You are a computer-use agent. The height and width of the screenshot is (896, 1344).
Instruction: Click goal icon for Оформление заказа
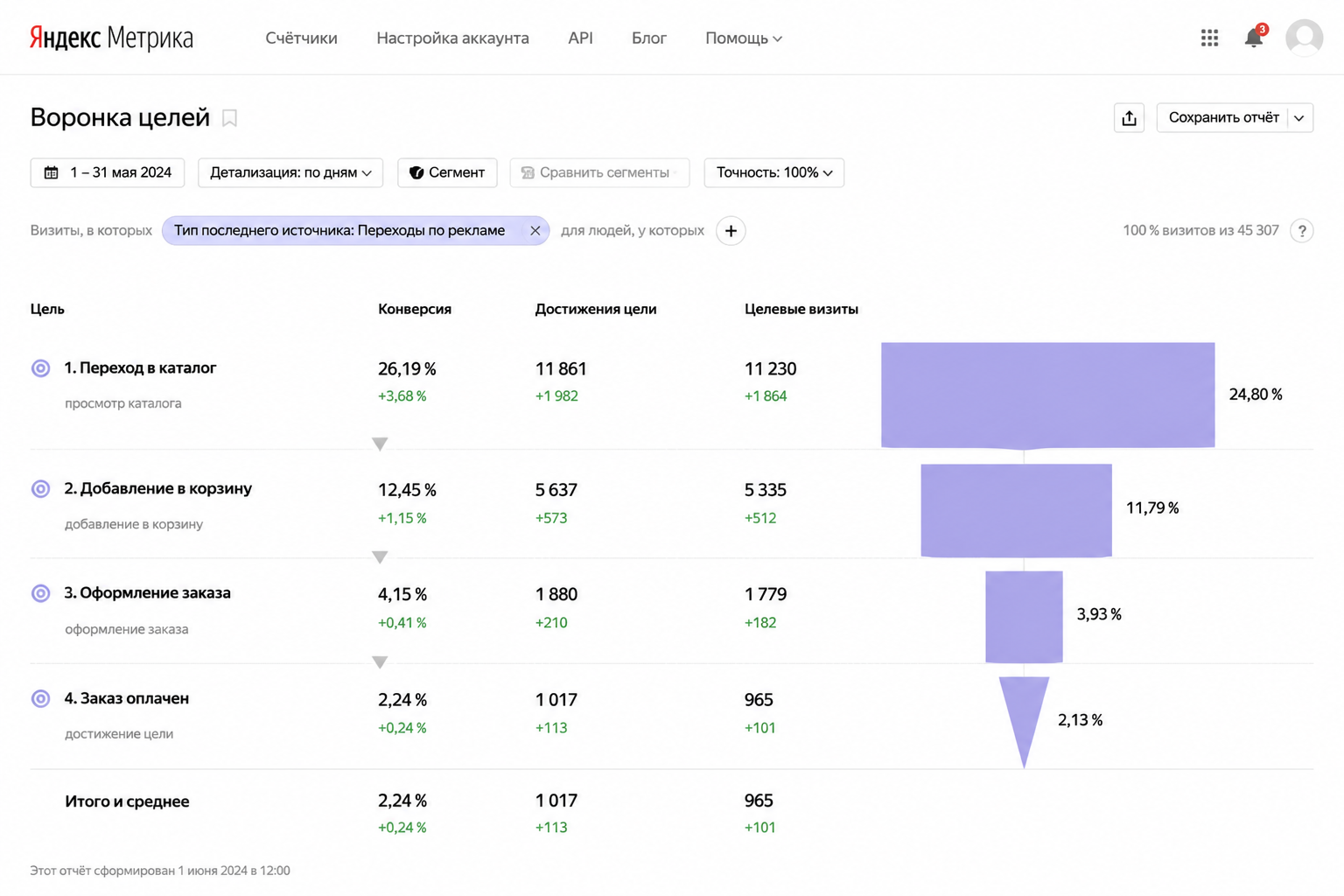pos(40,593)
